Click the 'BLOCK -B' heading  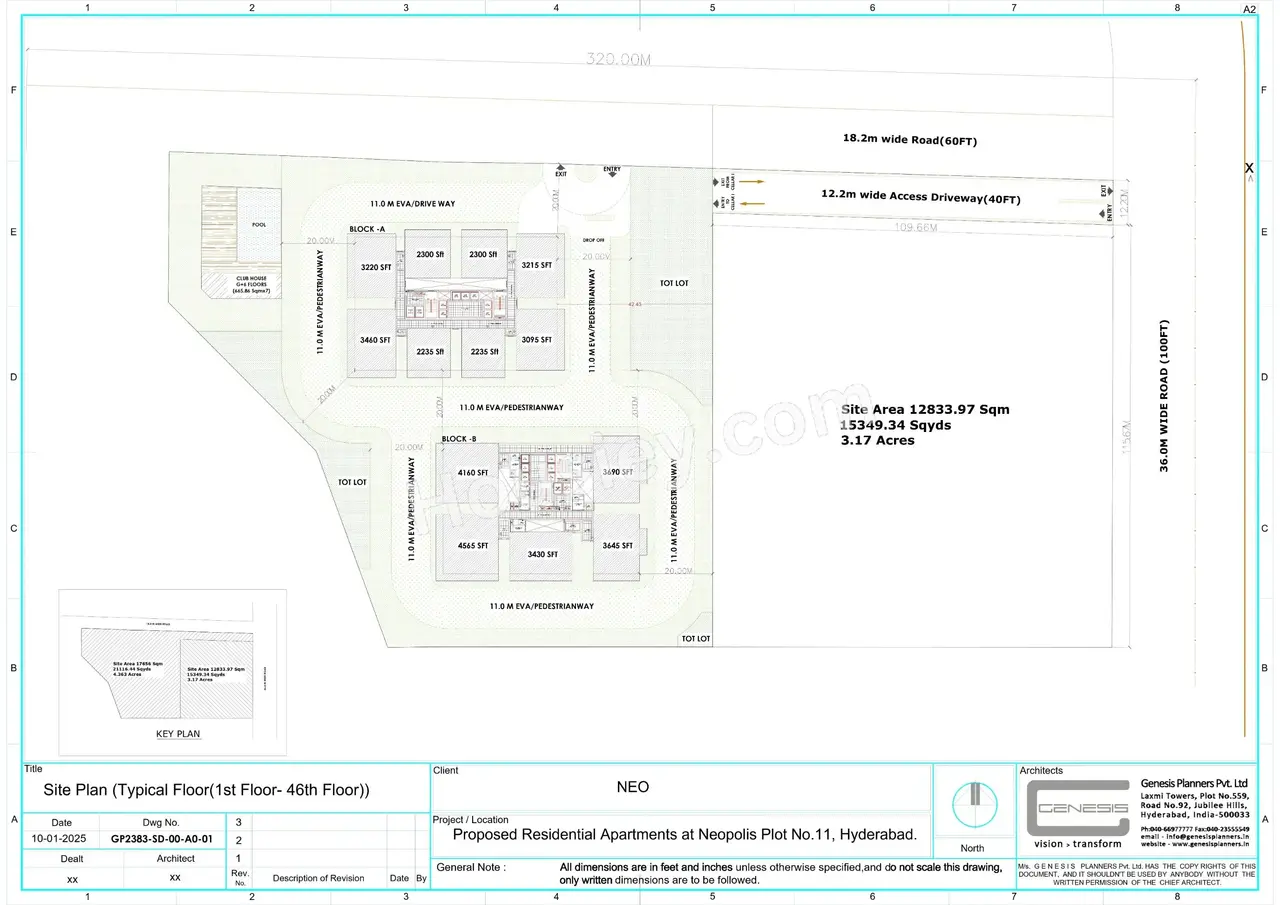tap(459, 439)
